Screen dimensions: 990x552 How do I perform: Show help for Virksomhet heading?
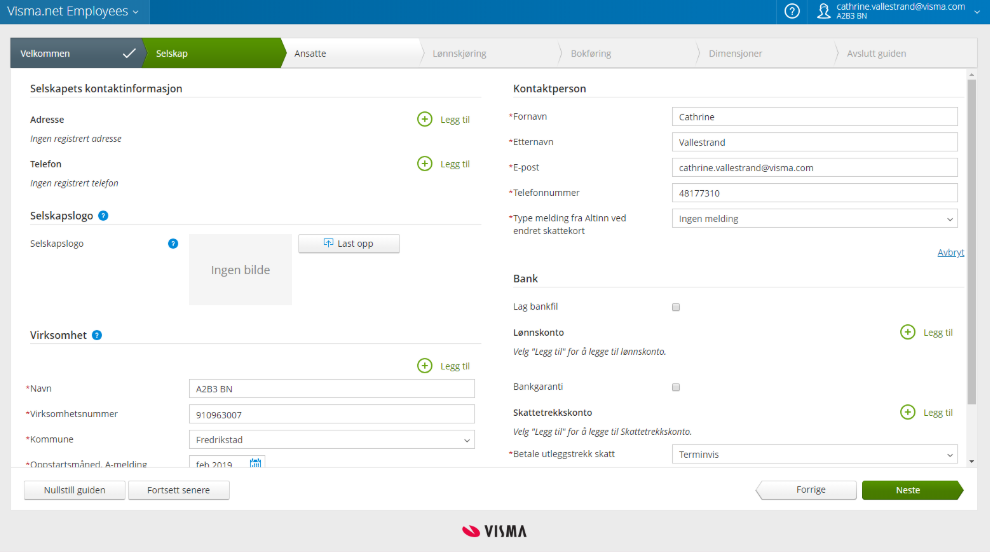(97, 335)
